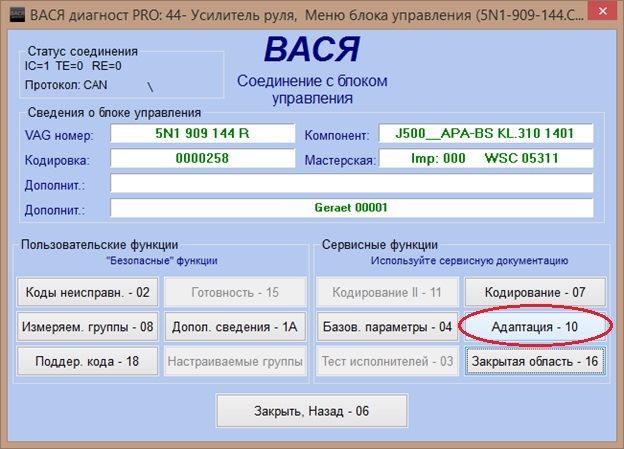Click Поддер. кода - 18 button
Image resolution: width=624 pixels, height=449 pixels.
(x=88, y=361)
